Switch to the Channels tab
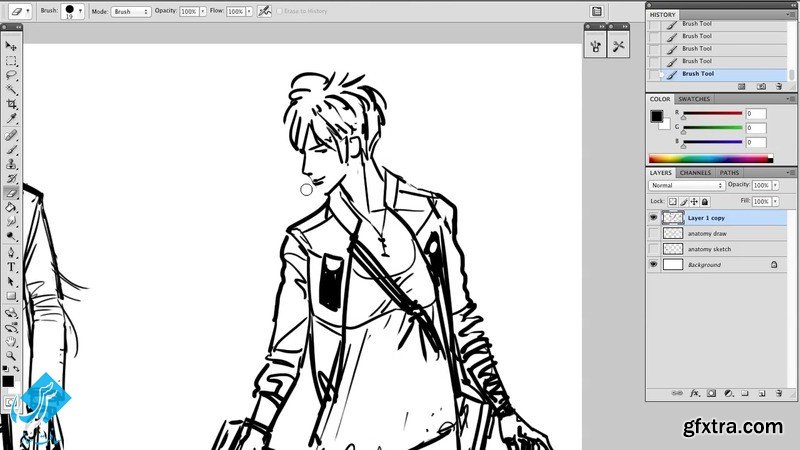Screen dimensions: 800x450 pyautogui.click(x=696, y=173)
